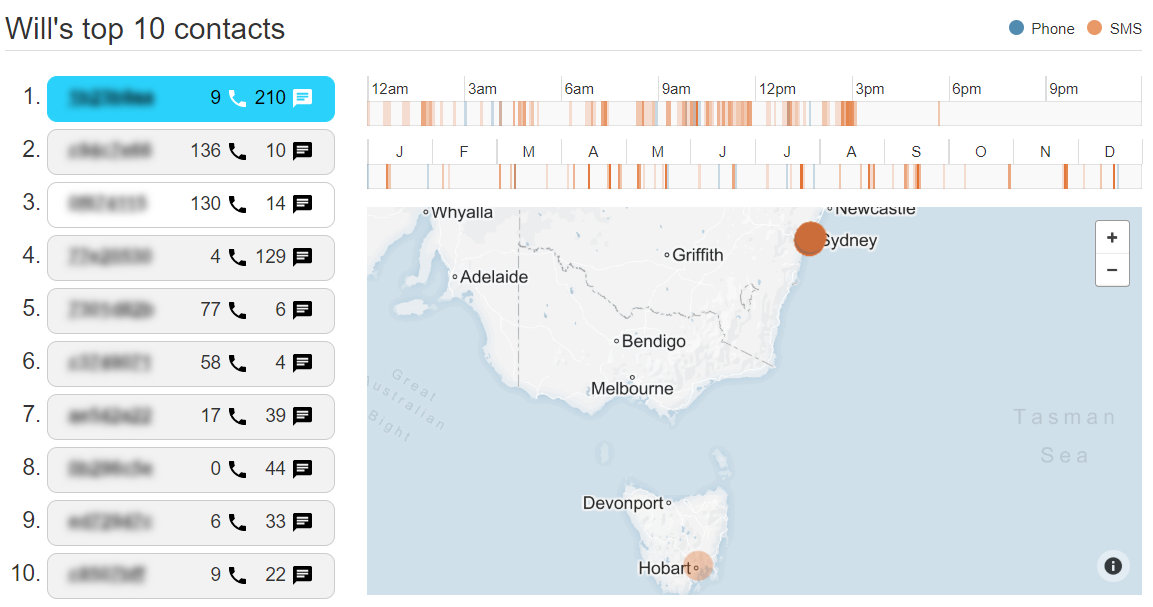
Task: Click the Griffith label on the map
Action: [698, 255]
